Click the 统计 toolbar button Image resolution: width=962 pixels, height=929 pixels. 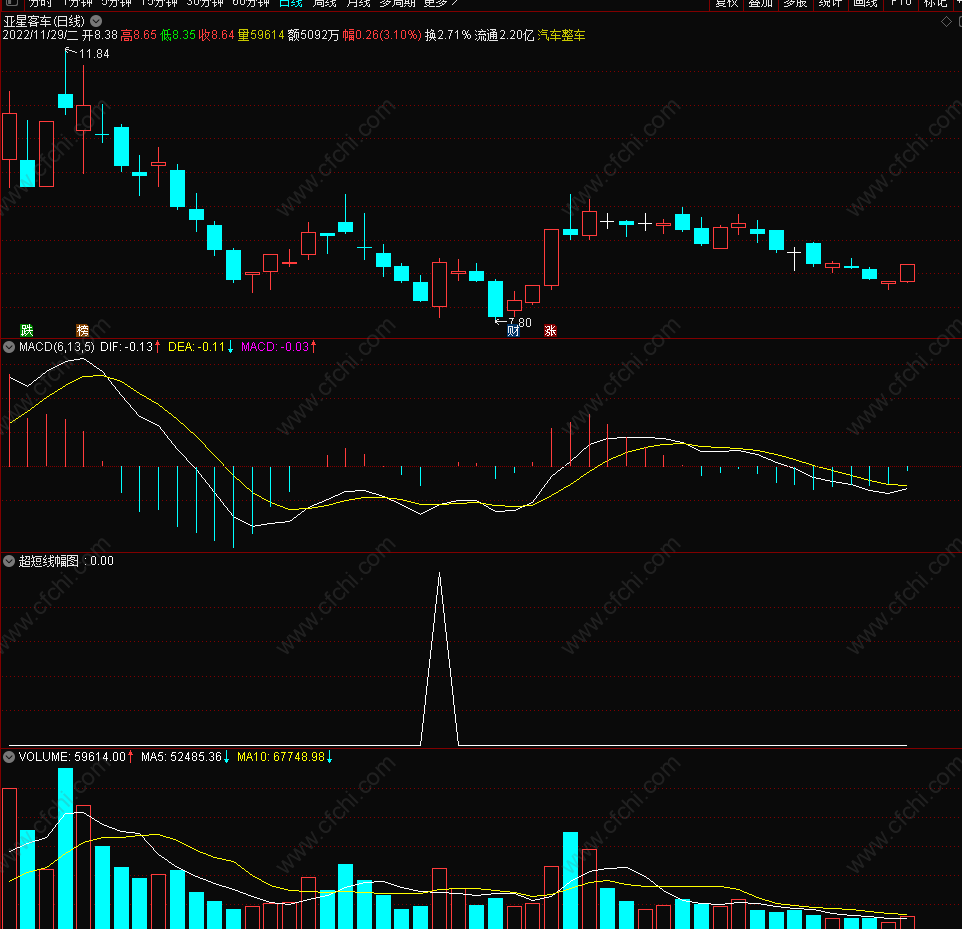point(830,3)
